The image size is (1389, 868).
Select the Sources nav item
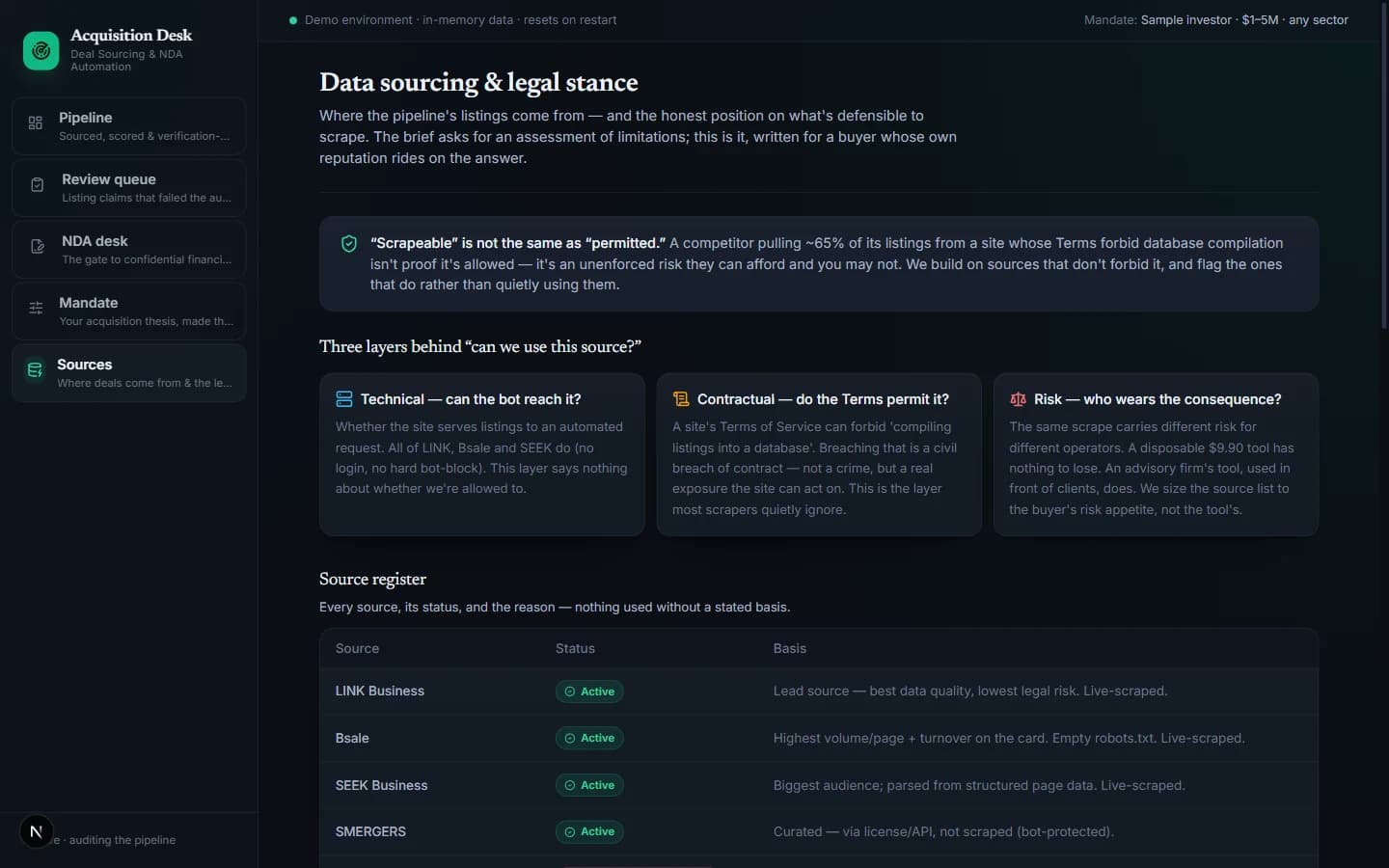point(128,373)
